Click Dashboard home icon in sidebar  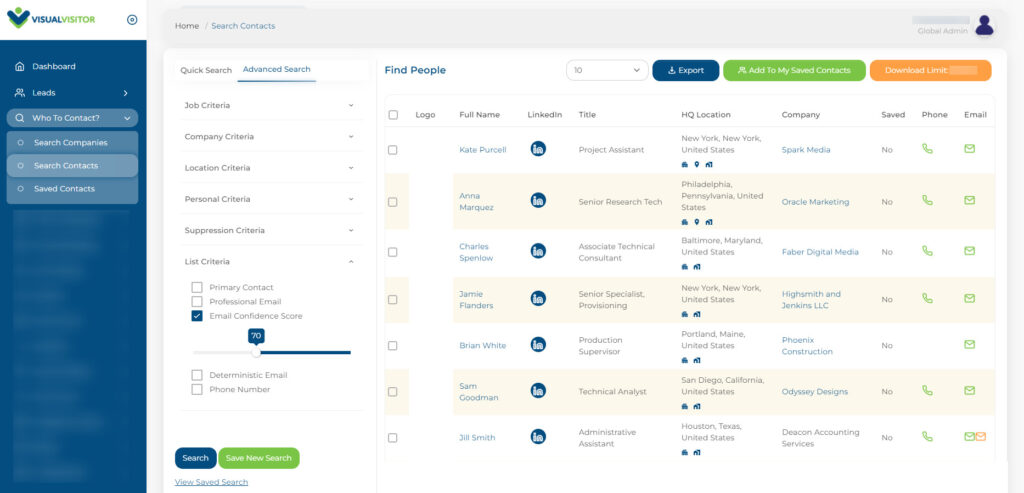click(20, 66)
